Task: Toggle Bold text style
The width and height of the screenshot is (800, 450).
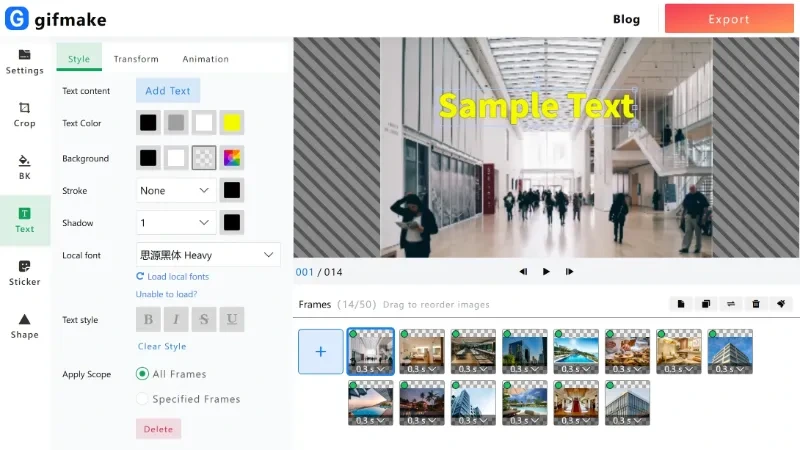Action: coord(148,319)
